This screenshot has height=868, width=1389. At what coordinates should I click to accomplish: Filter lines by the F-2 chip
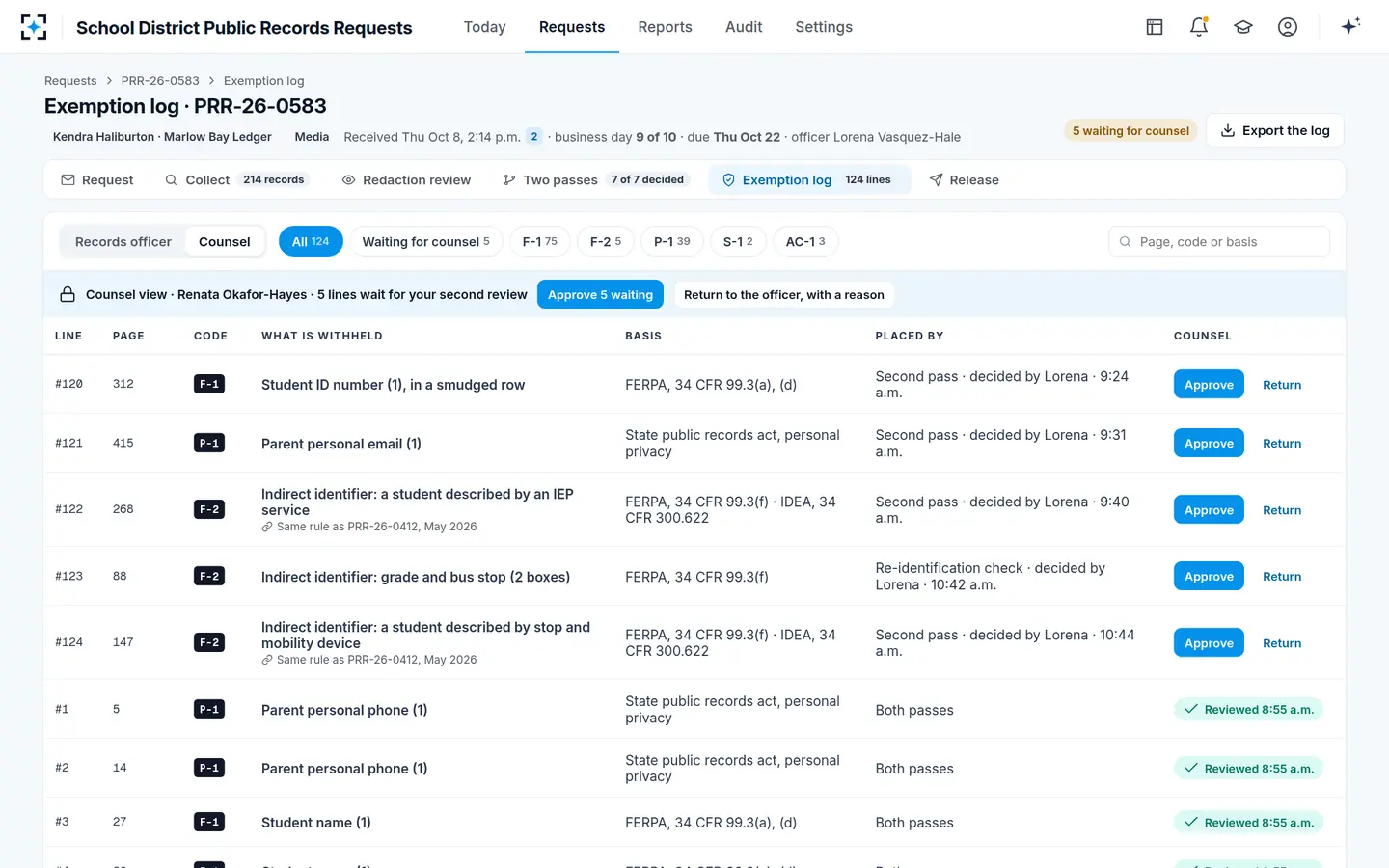coord(606,242)
